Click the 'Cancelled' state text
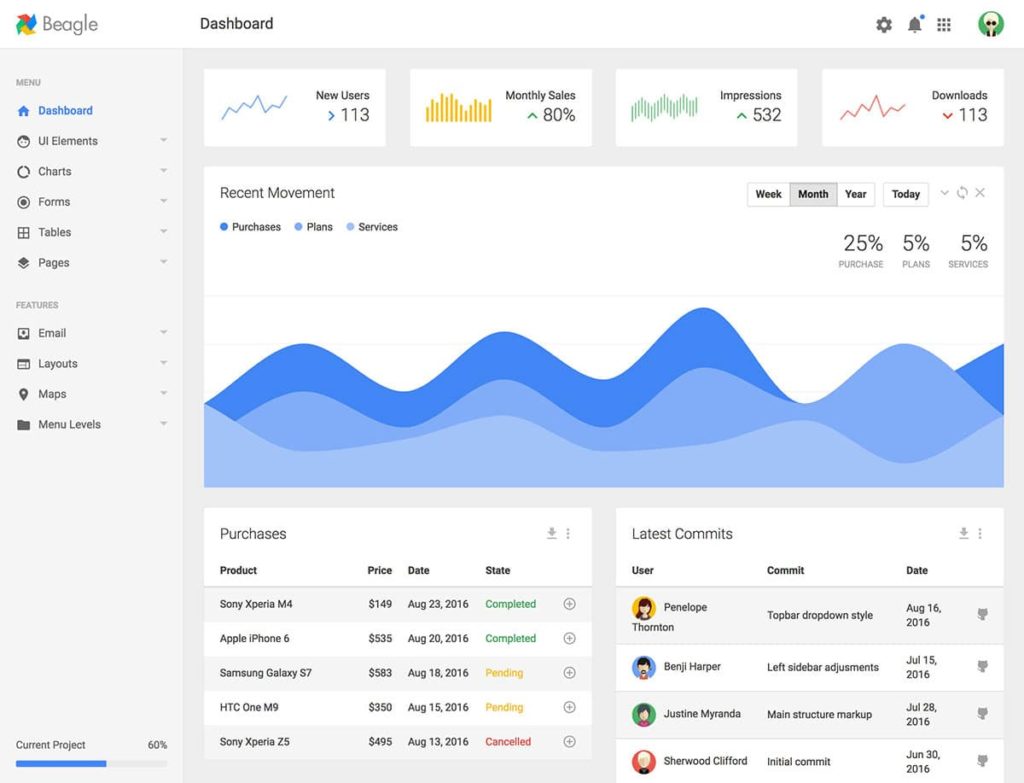The width and height of the screenshot is (1024, 783). (x=508, y=742)
